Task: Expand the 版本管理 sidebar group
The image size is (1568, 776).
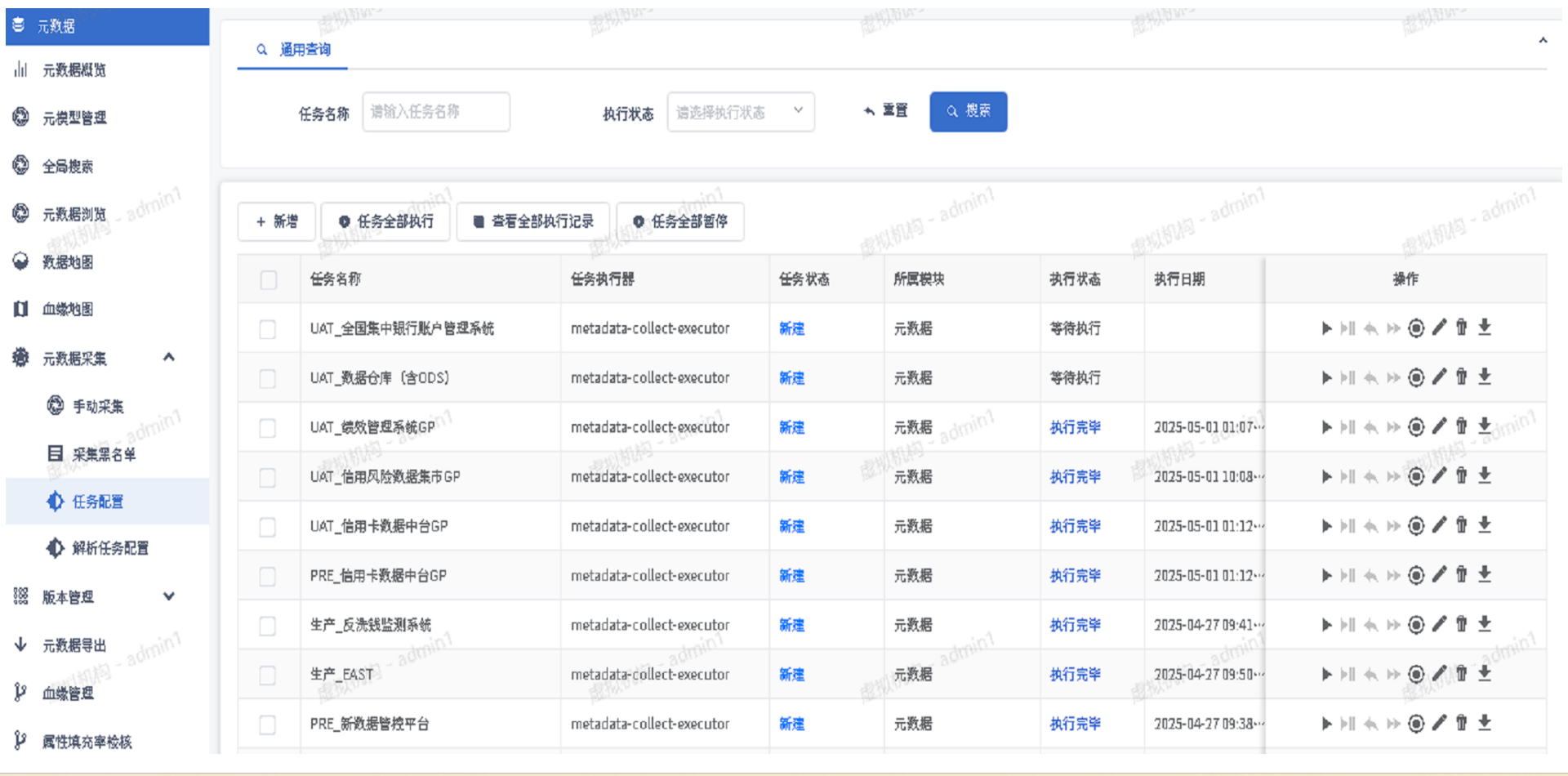Action: pyautogui.click(x=169, y=596)
